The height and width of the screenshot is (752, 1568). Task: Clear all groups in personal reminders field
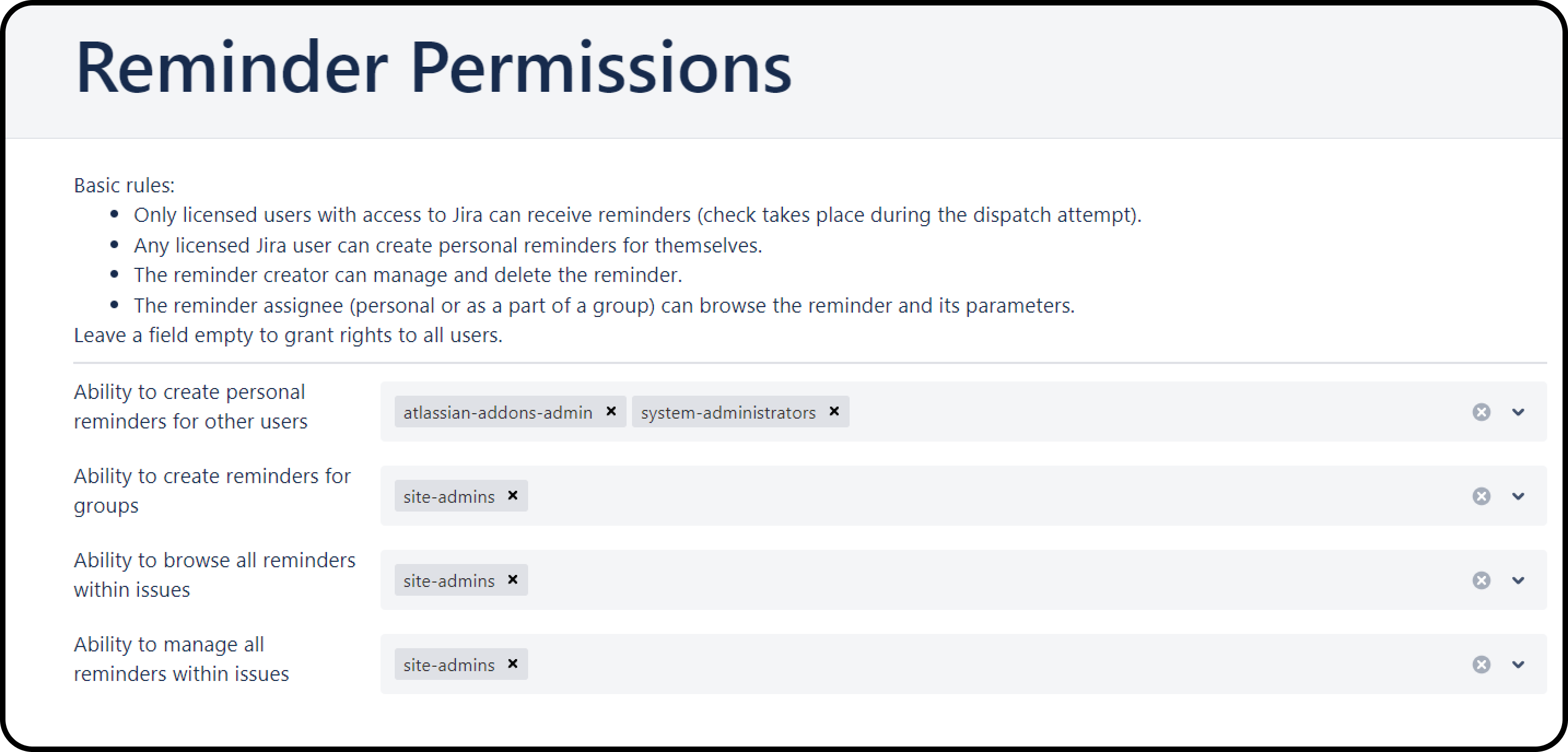coord(1481,412)
